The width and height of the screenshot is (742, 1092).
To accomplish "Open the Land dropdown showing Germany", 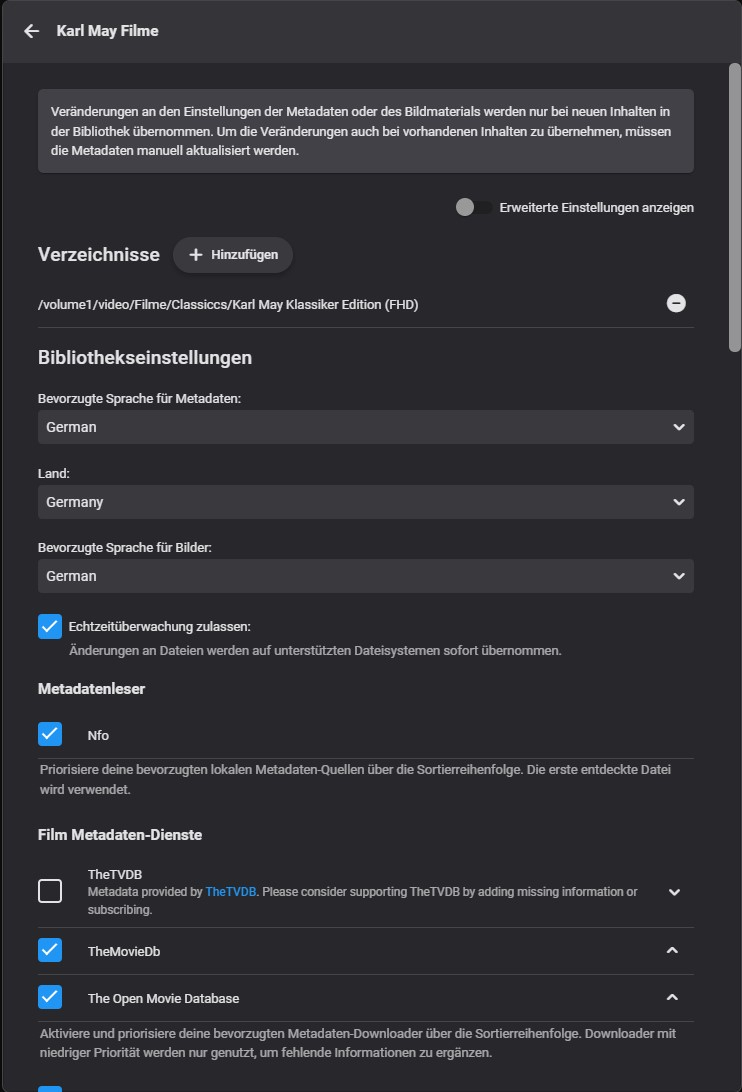I will pos(365,502).
